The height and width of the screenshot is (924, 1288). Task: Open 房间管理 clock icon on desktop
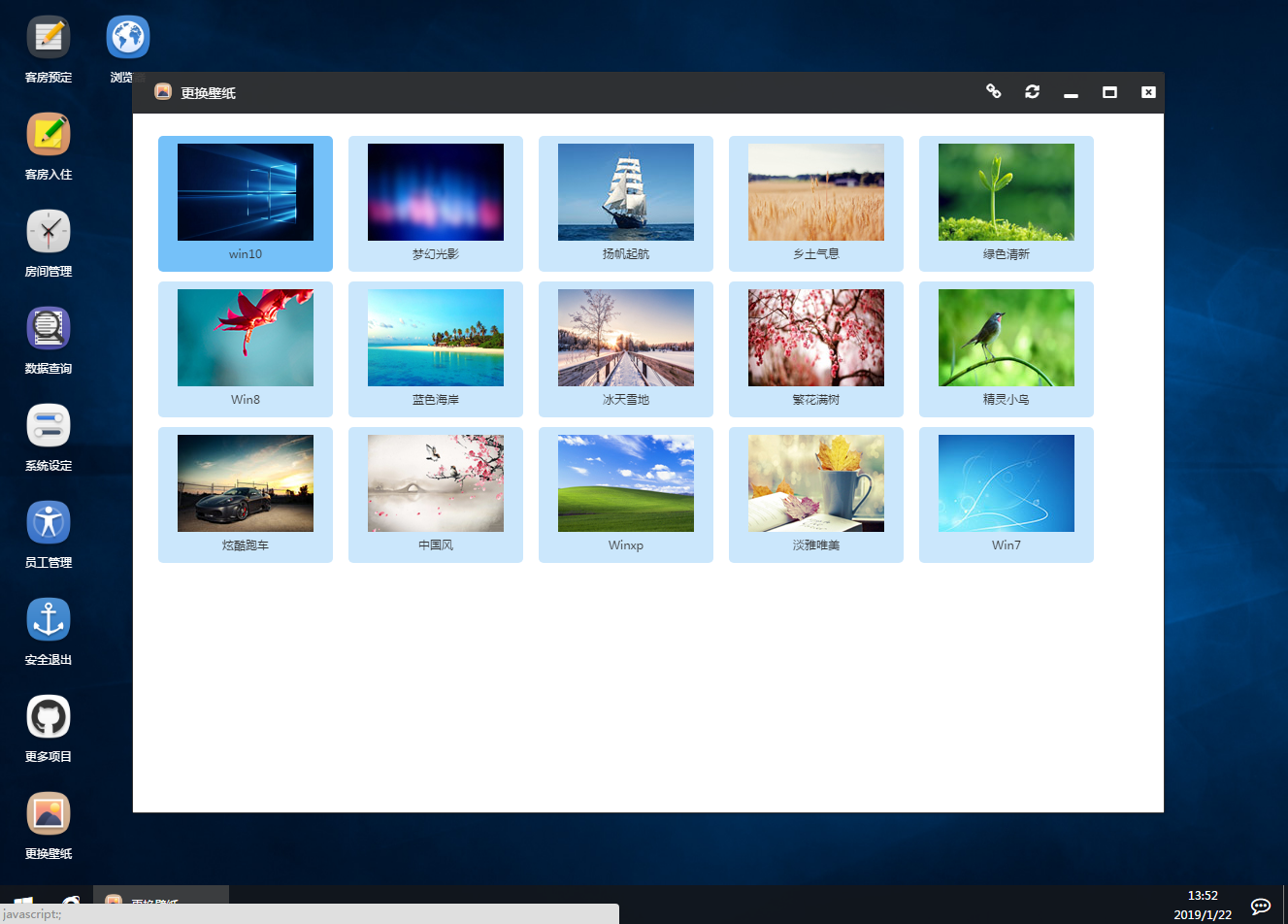[x=49, y=231]
